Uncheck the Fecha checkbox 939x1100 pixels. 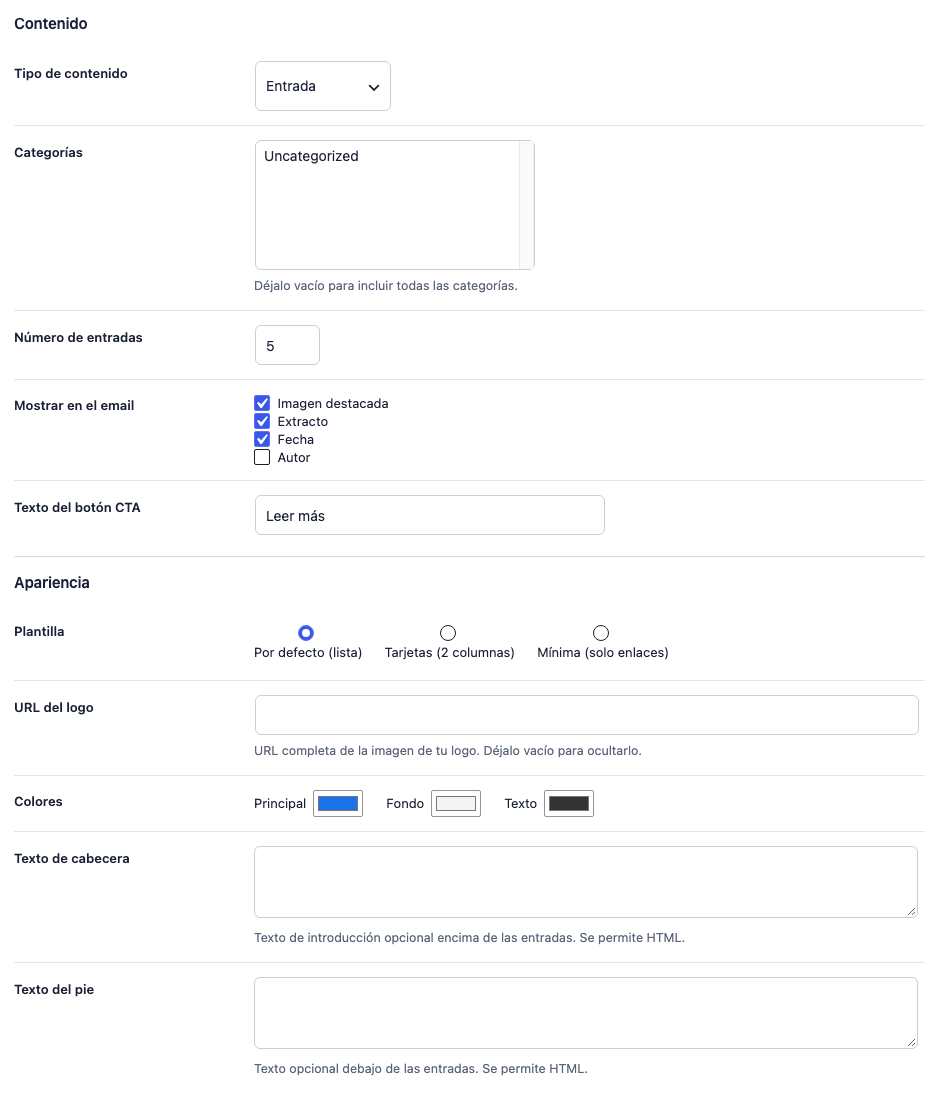262,440
